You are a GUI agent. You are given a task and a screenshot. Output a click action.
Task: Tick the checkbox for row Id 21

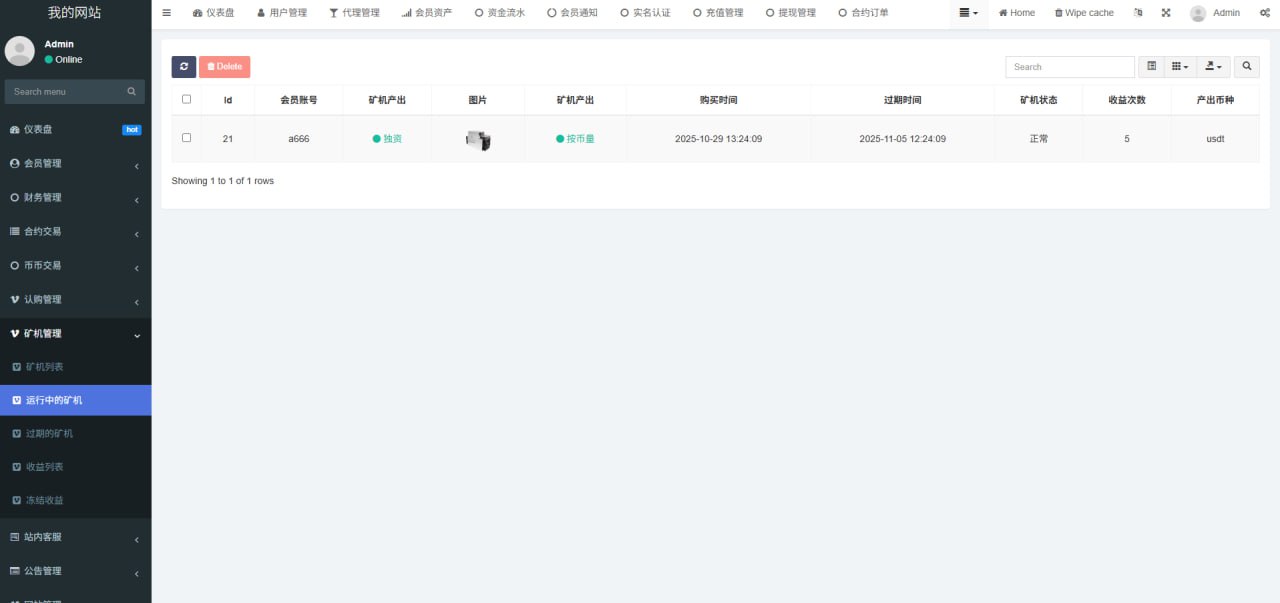point(186,138)
